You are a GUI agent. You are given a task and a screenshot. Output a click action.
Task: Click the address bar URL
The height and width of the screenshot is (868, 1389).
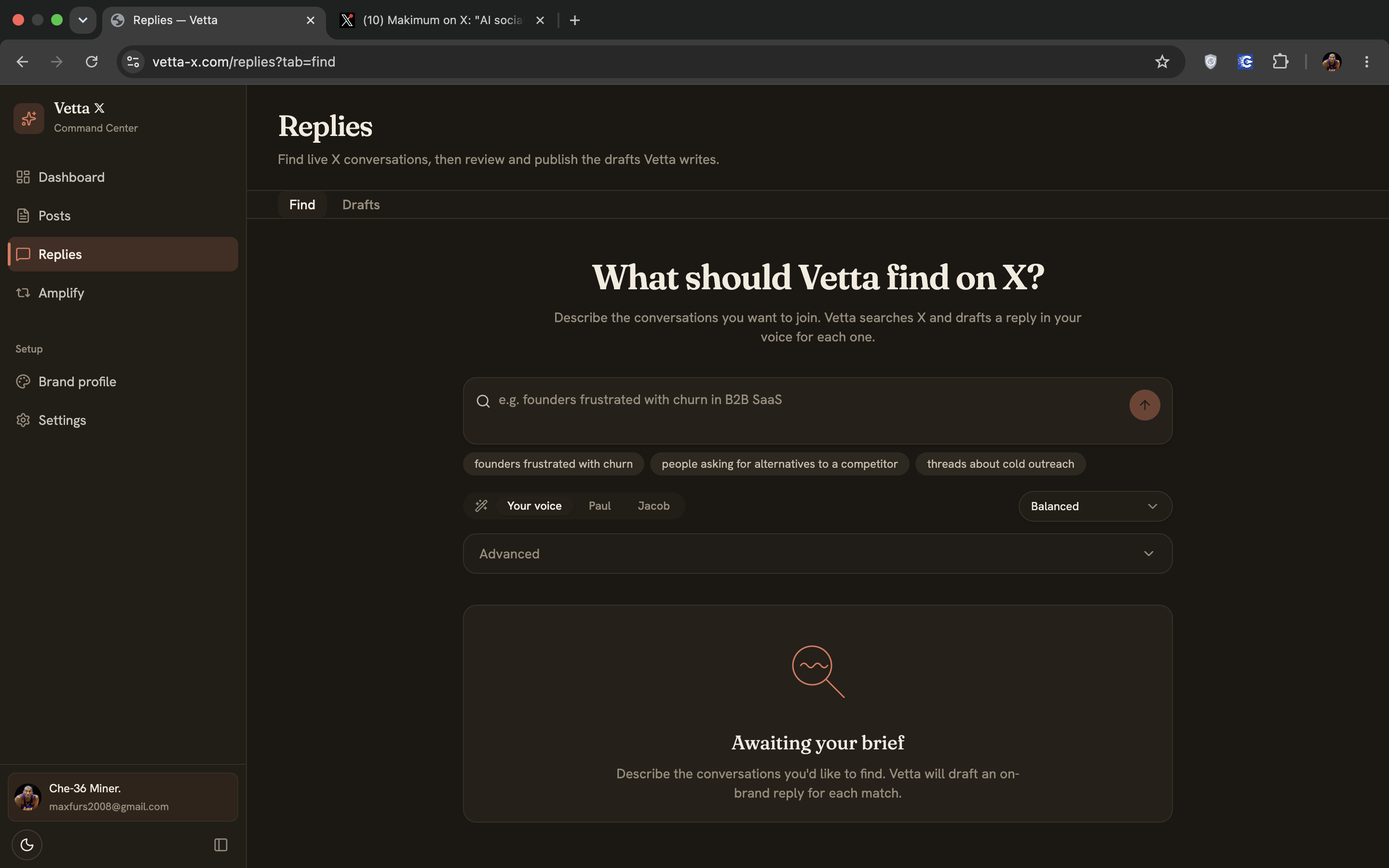(244, 61)
